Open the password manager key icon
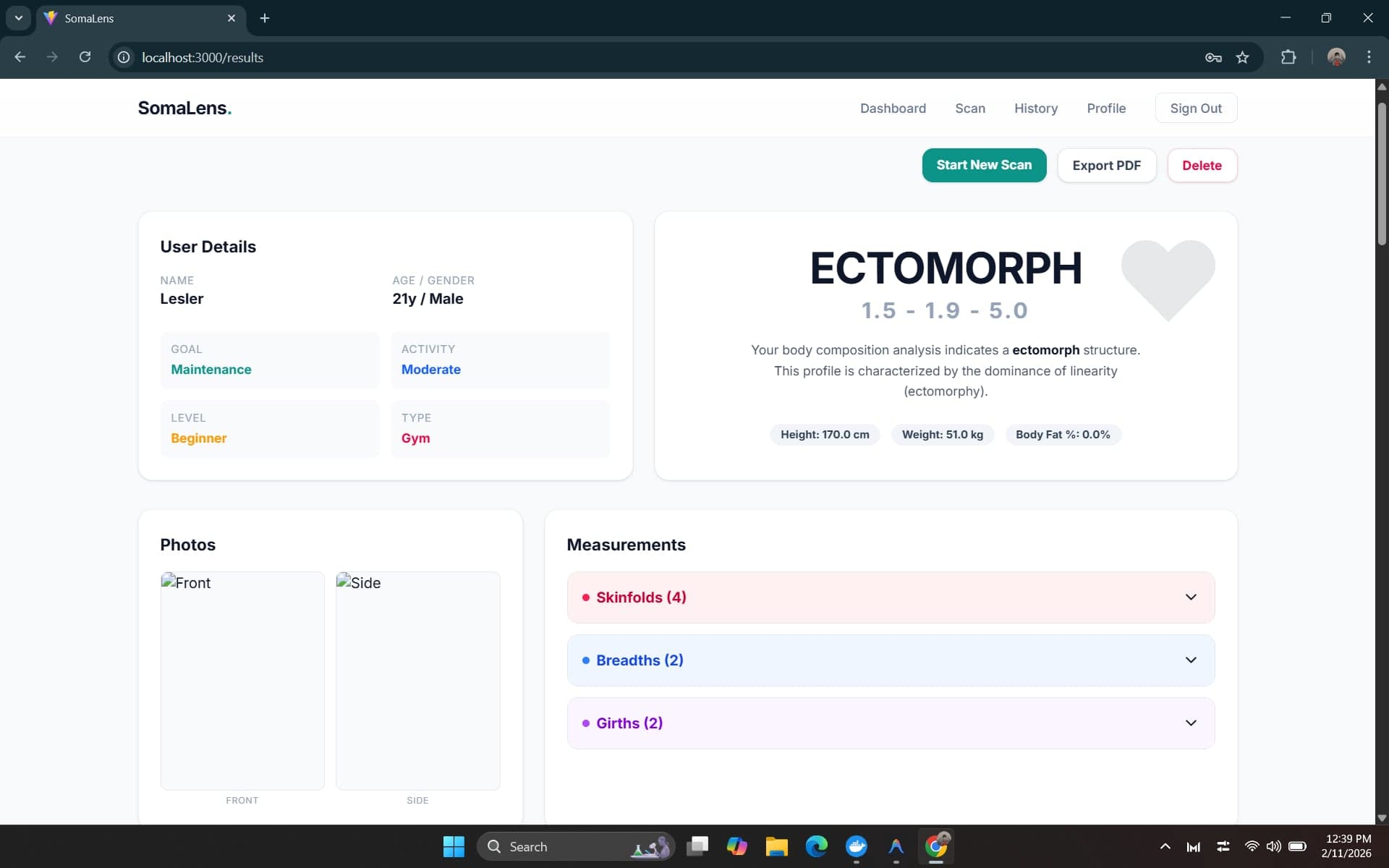Viewport: 1389px width, 868px height. click(1213, 57)
